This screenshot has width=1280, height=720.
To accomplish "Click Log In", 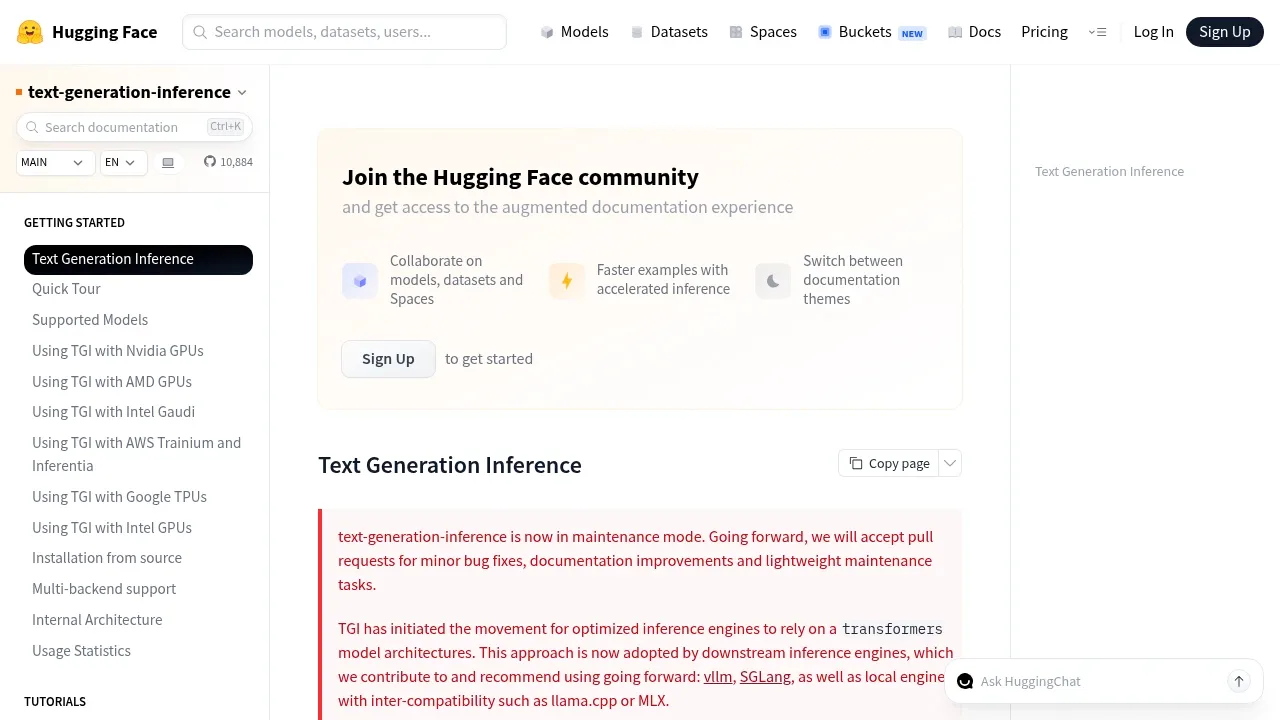I will 1153,32.
